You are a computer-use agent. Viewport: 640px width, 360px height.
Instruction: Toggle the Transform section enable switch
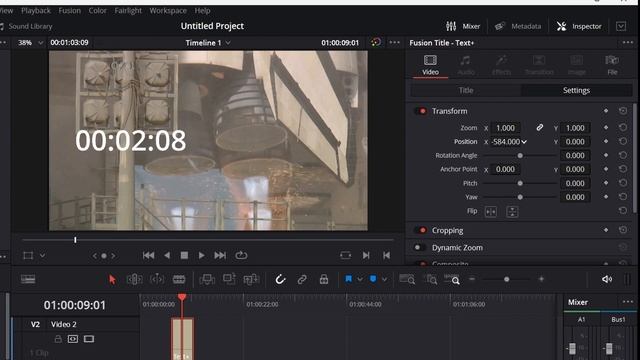(x=421, y=111)
